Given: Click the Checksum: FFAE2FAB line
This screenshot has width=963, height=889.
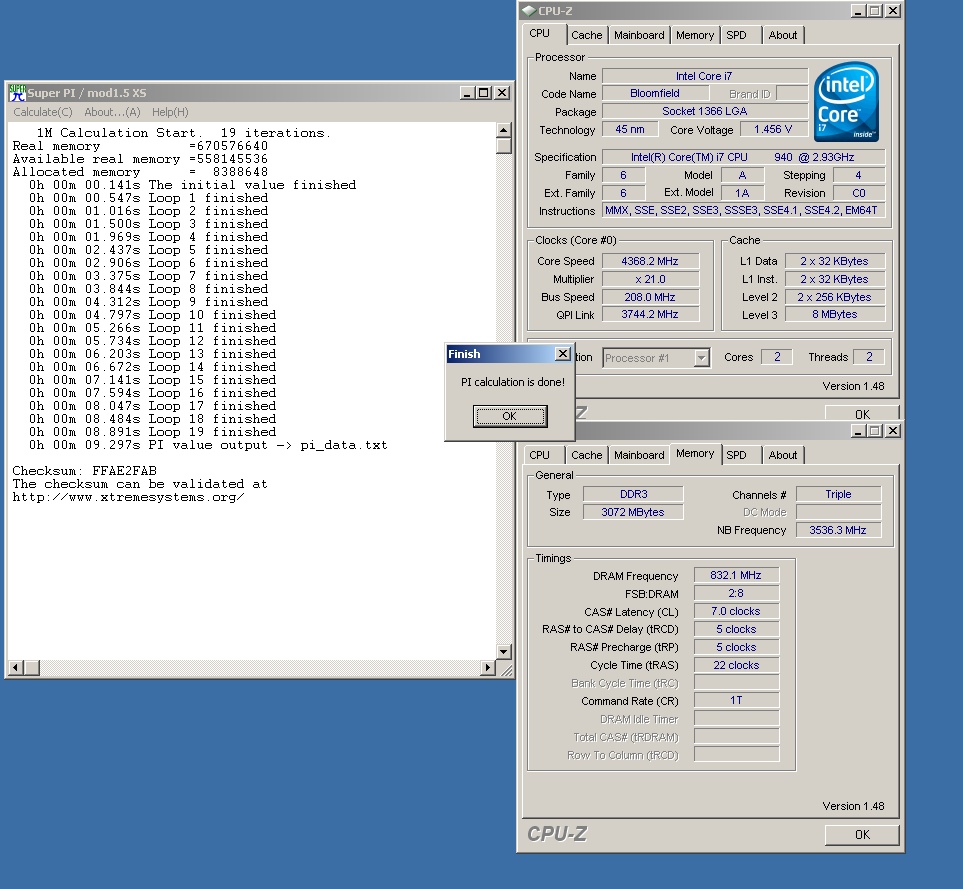Looking at the screenshot, I should point(85,471).
